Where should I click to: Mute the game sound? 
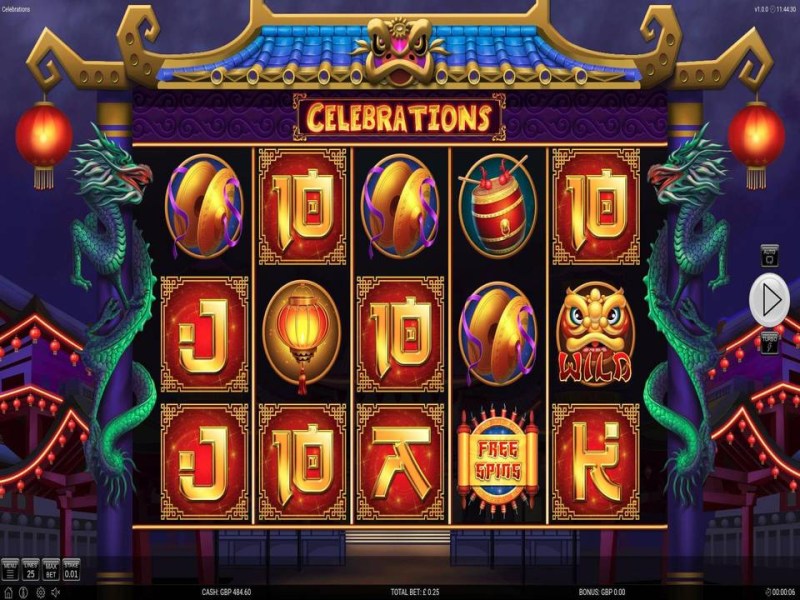coord(56,592)
